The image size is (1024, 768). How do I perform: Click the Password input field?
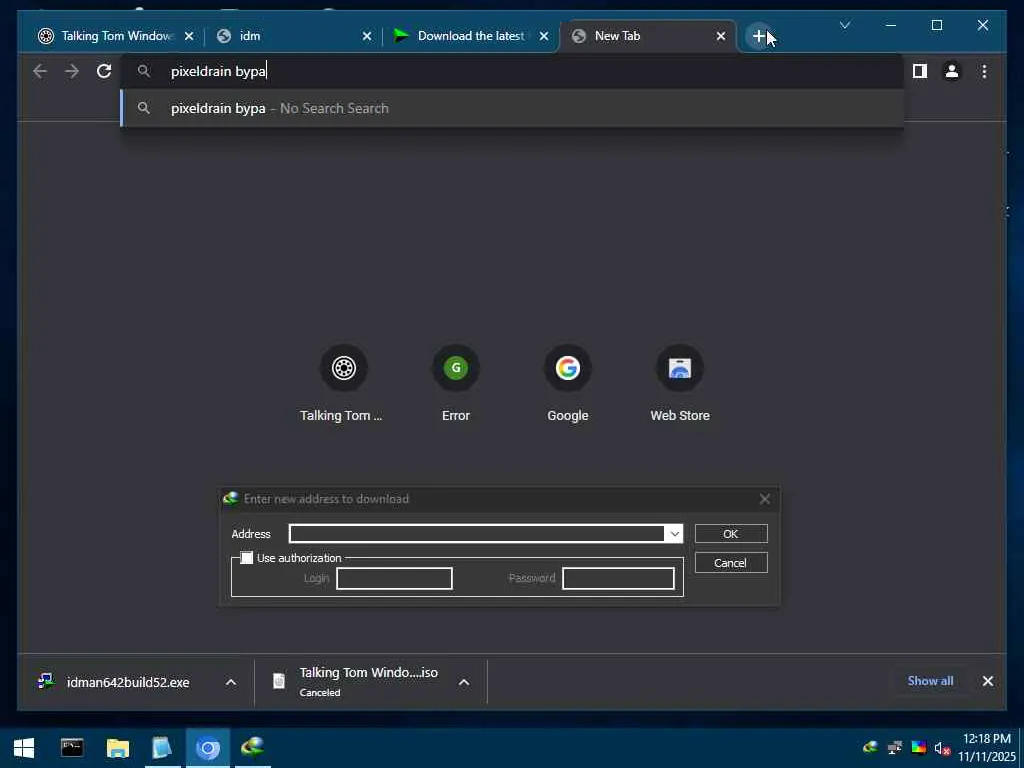coord(618,578)
